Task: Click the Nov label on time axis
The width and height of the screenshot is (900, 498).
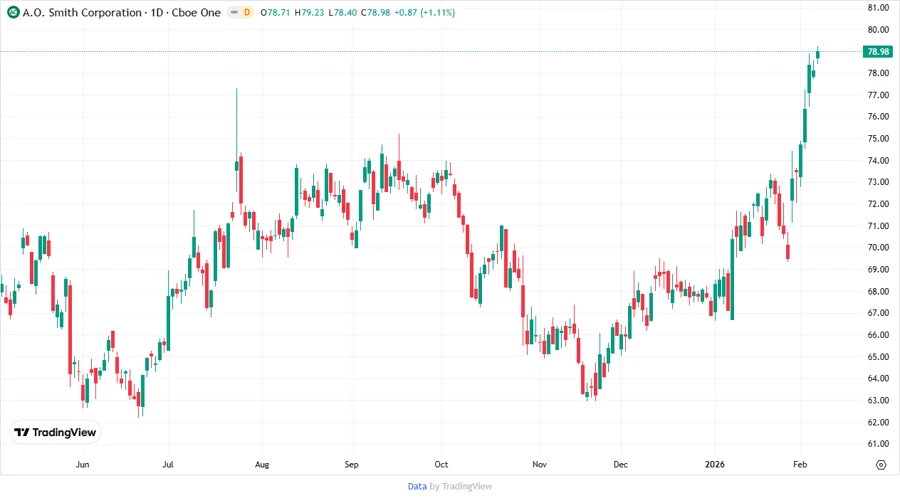Action: [540, 464]
